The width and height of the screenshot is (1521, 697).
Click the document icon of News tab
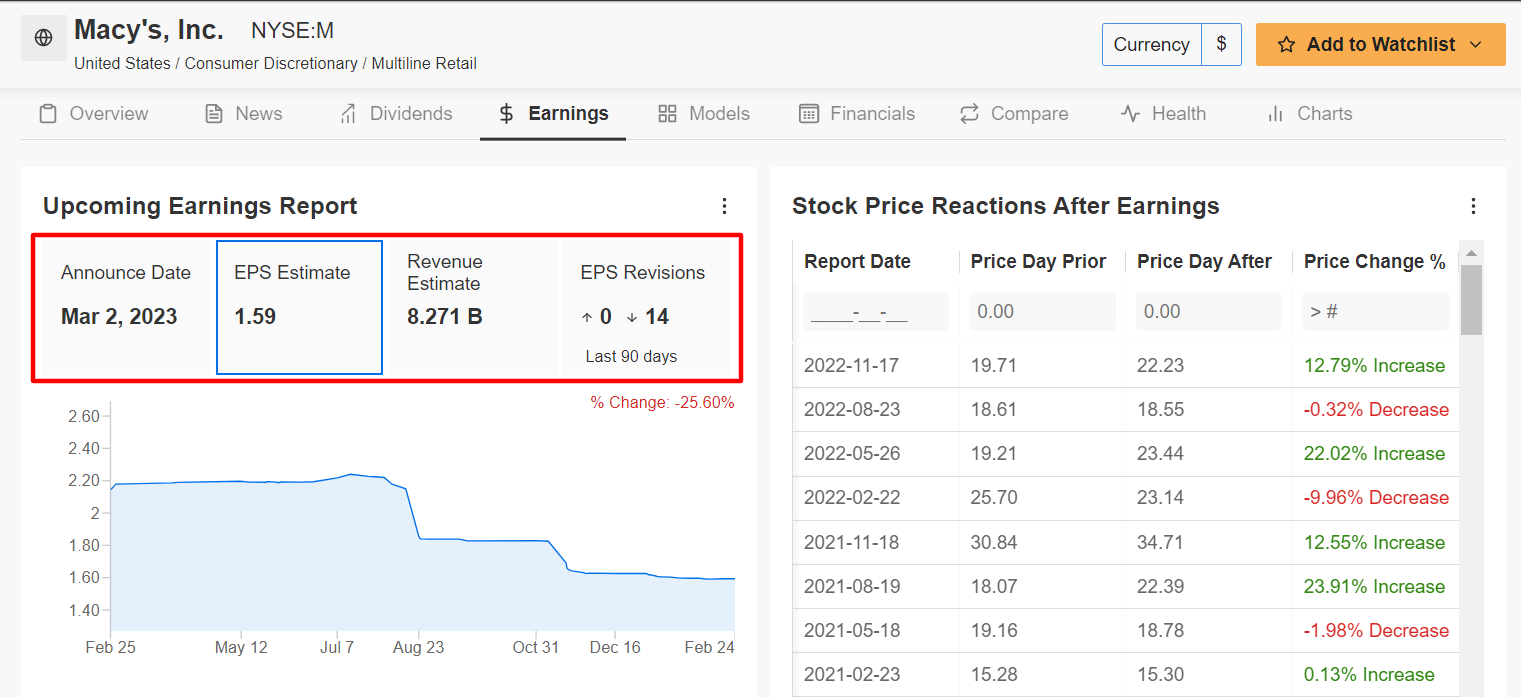pos(213,114)
